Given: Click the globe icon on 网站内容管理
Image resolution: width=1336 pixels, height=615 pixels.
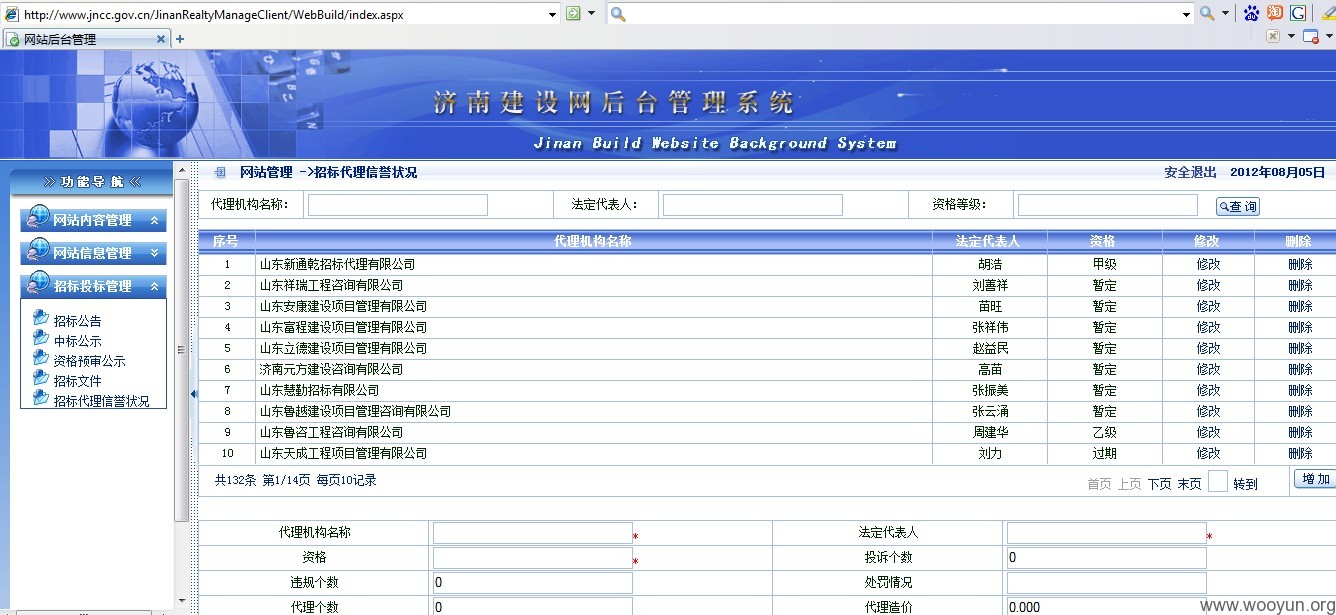Looking at the screenshot, I should click(38, 217).
